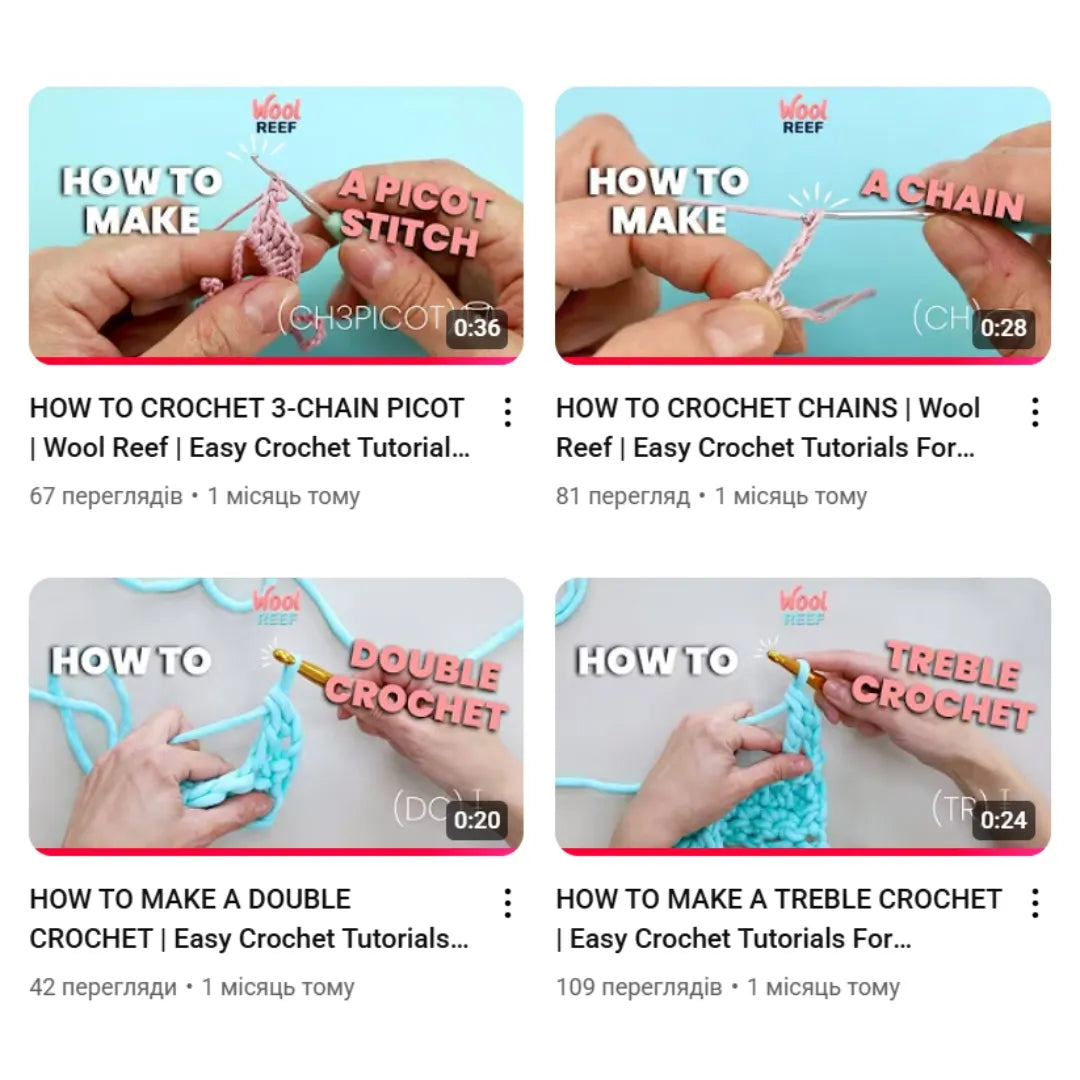Open the A Chain video thumbnail
Viewport: 1080px width, 1080px height.
803,225
